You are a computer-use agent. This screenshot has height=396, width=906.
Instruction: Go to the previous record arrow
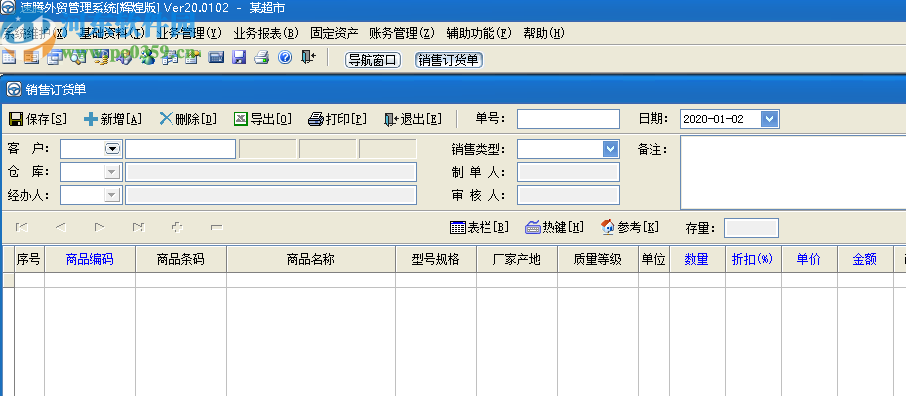[61, 227]
